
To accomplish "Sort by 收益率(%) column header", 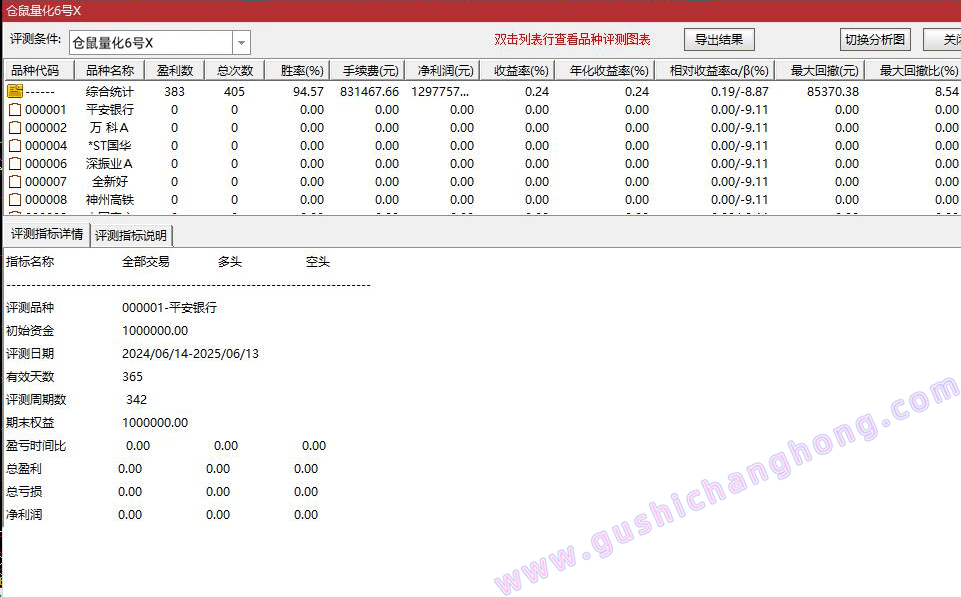I will (x=518, y=70).
